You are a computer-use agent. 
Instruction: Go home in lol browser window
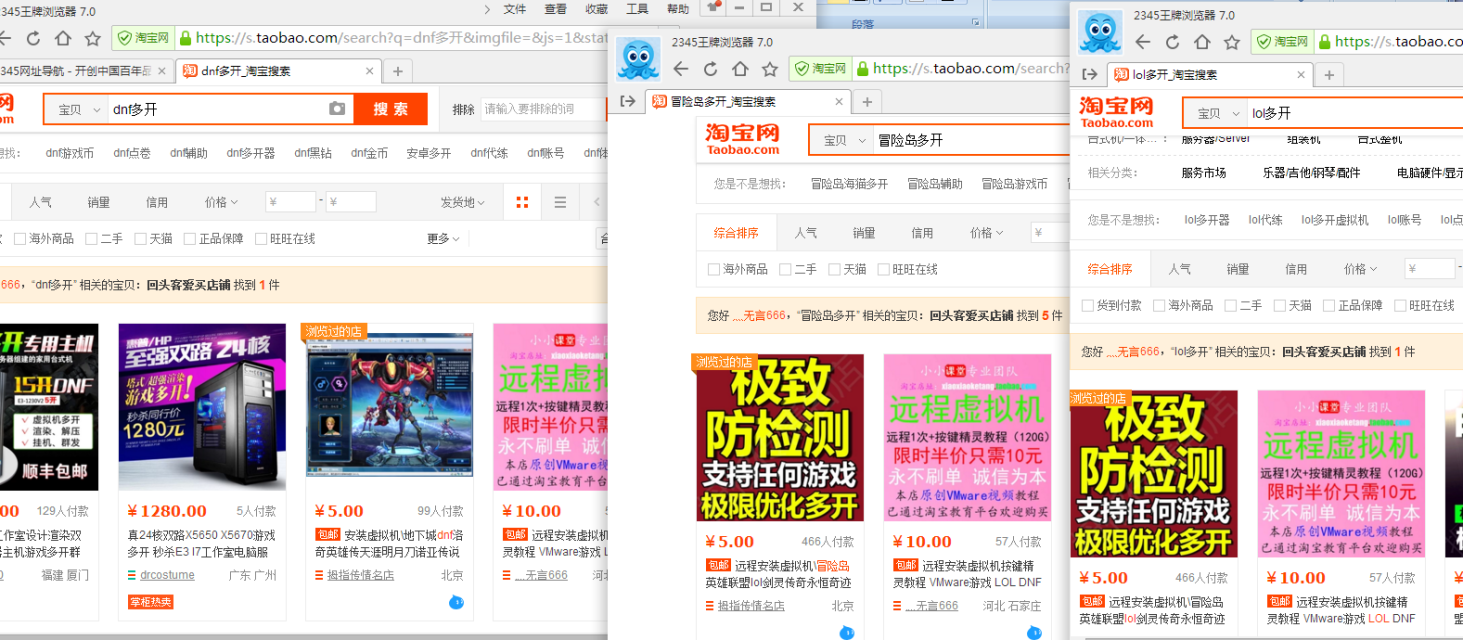pyautogui.click(x=1202, y=42)
